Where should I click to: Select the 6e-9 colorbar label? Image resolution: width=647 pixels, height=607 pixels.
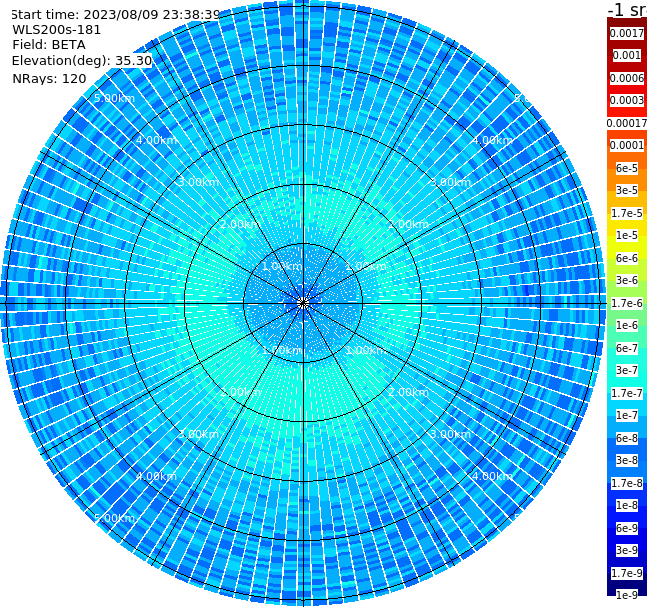[x=627, y=528]
